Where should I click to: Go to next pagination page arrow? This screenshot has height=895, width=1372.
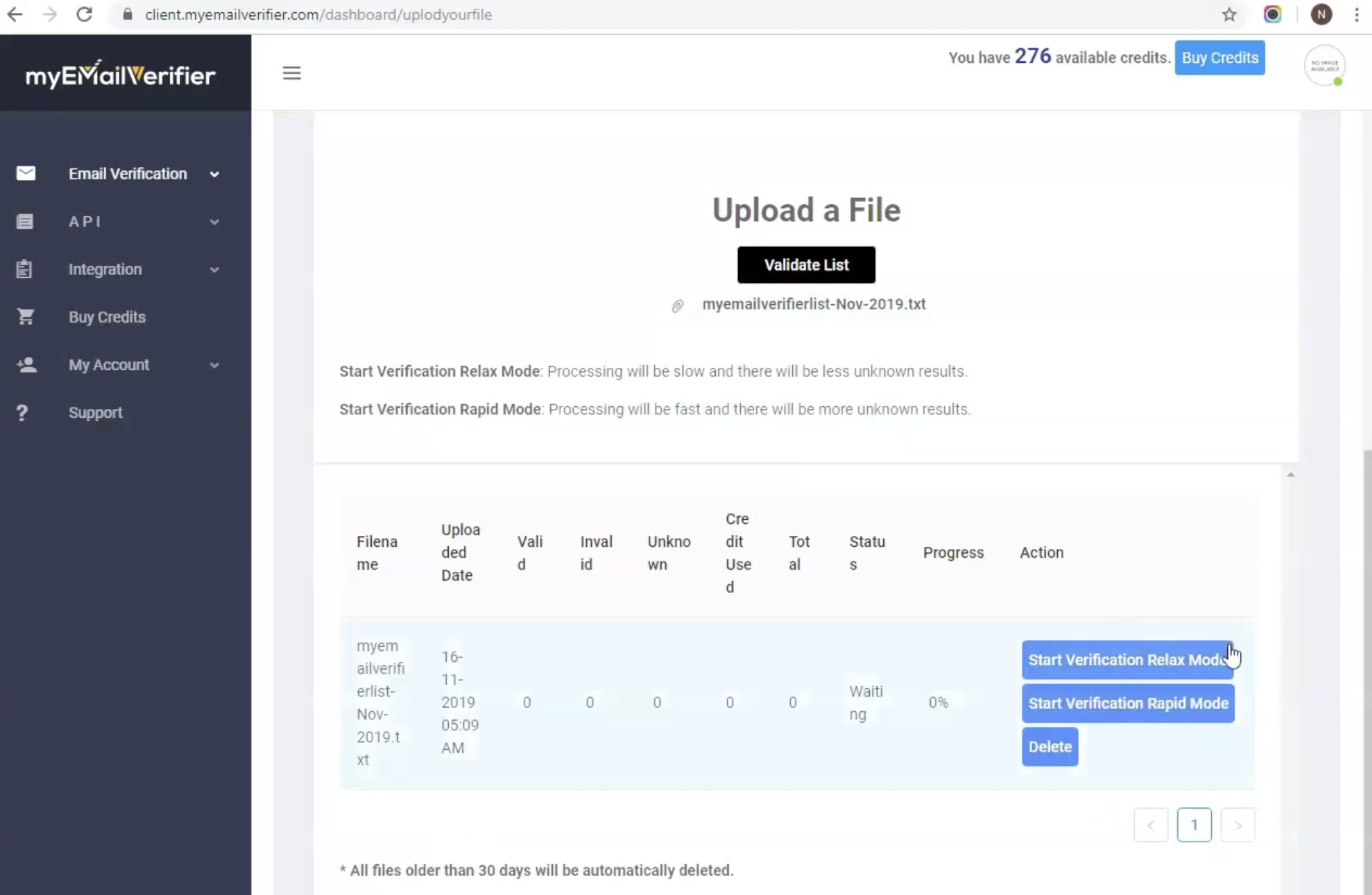[1238, 825]
